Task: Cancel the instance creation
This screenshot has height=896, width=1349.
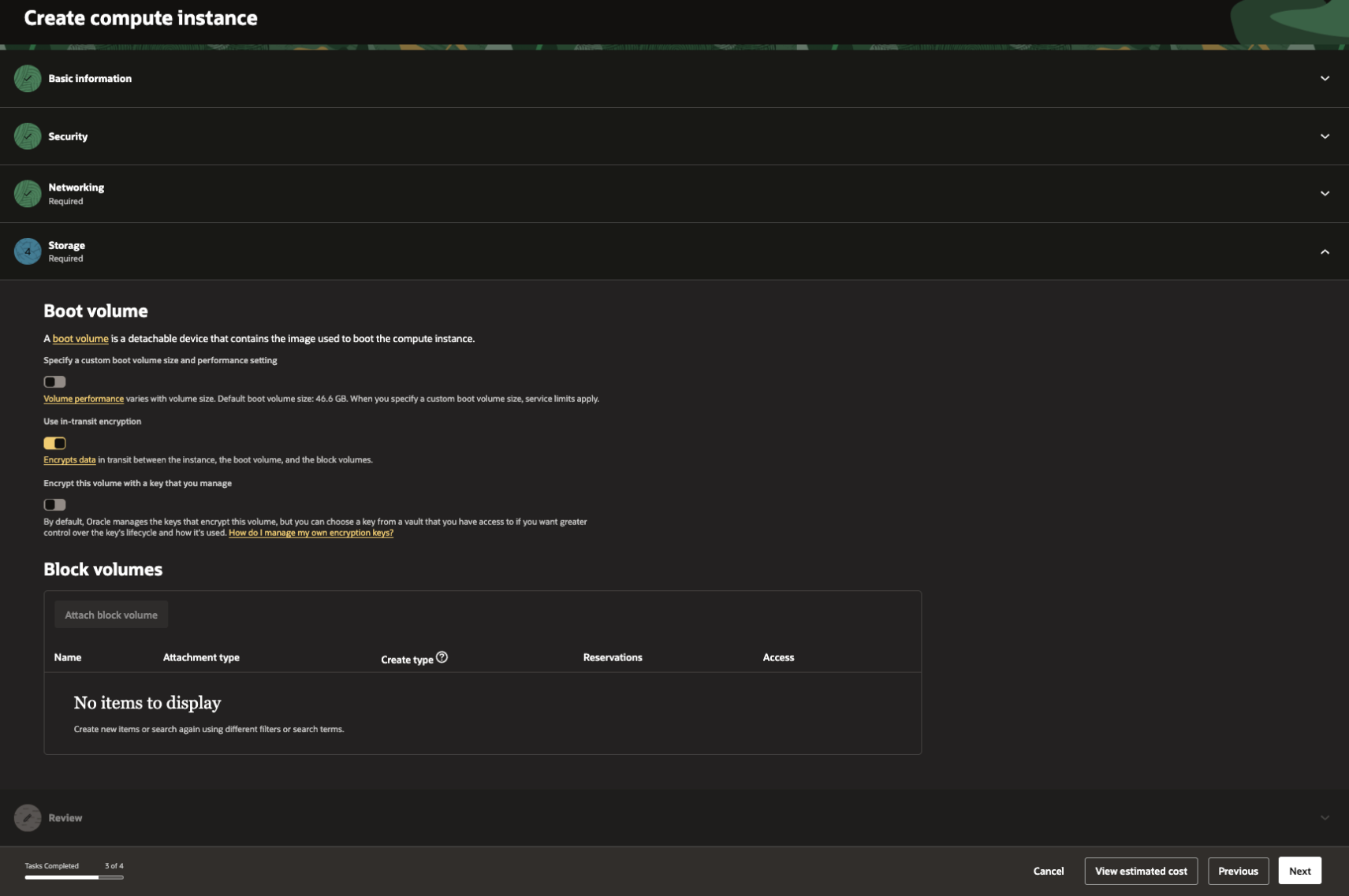Action: click(1049, 871)
